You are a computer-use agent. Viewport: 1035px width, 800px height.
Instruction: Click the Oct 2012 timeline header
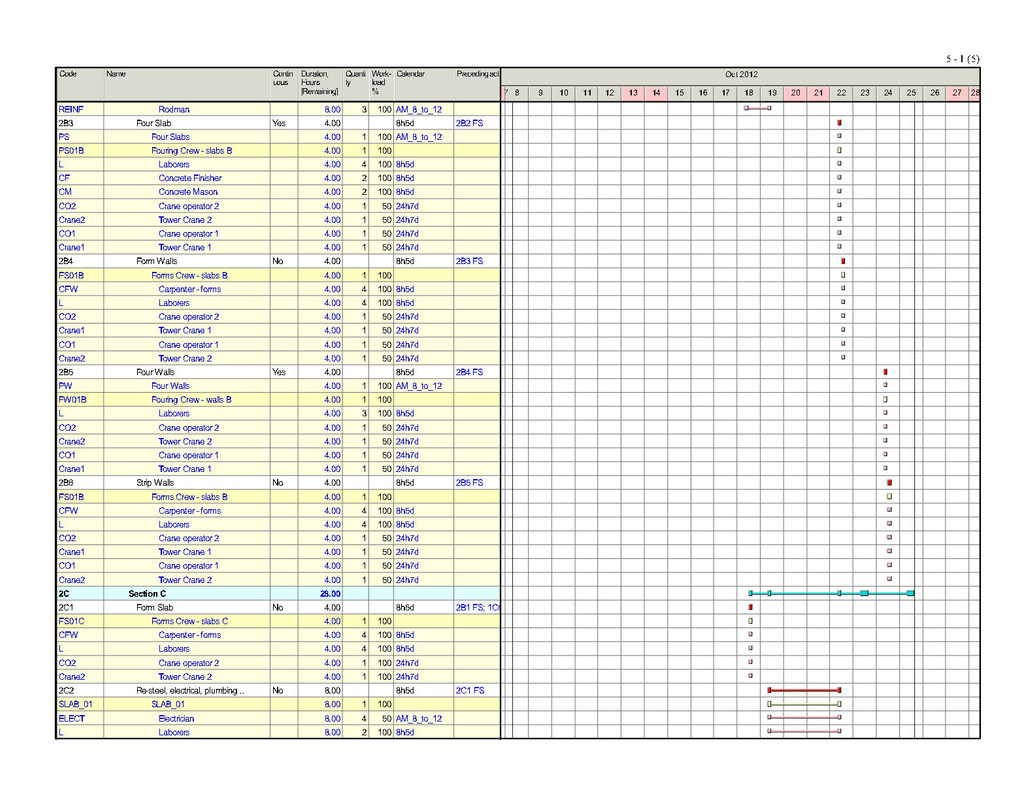tap(741, 75)
